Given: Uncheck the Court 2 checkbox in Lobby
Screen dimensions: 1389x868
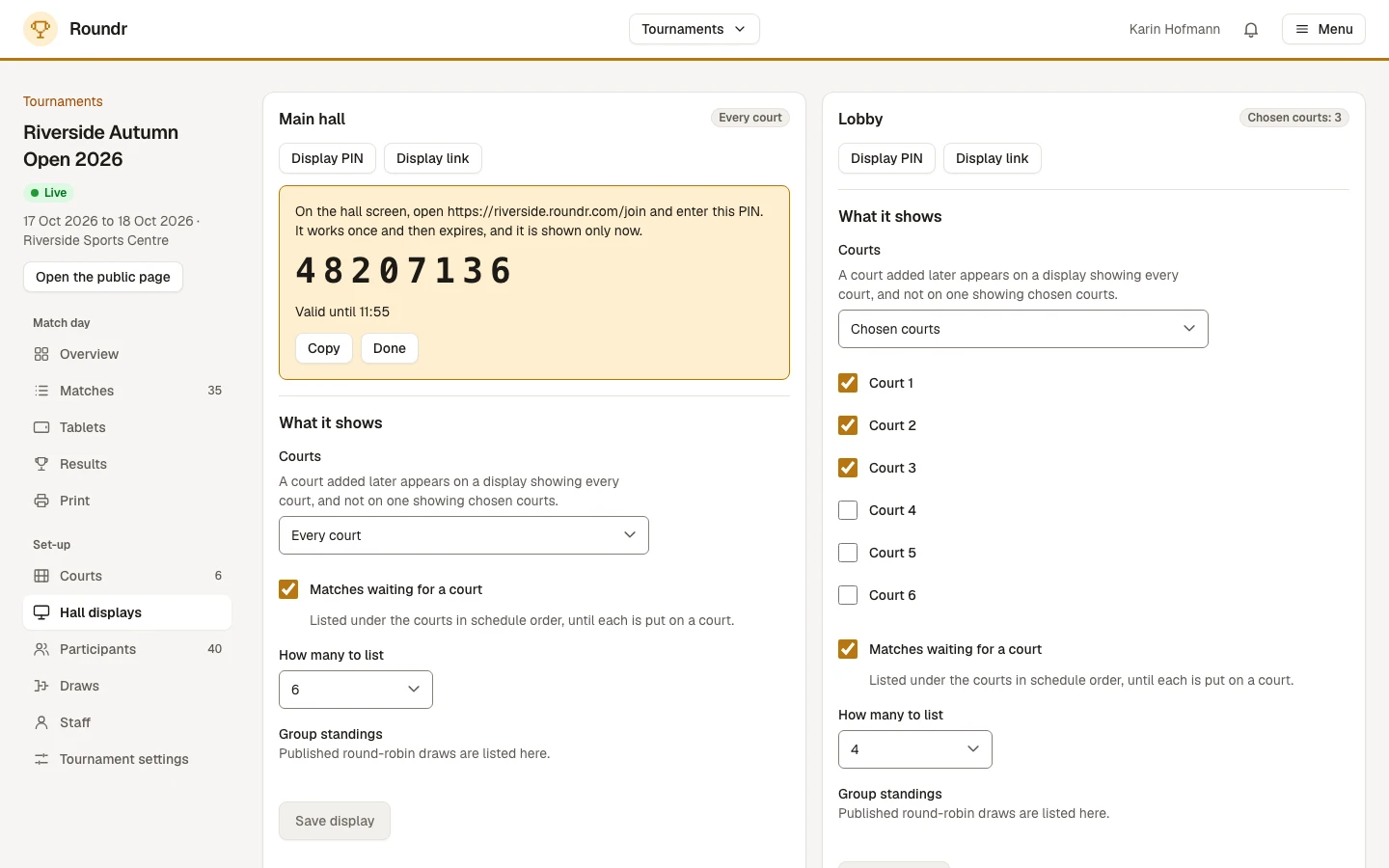Looking at the screenshot, I should (848, 425).
